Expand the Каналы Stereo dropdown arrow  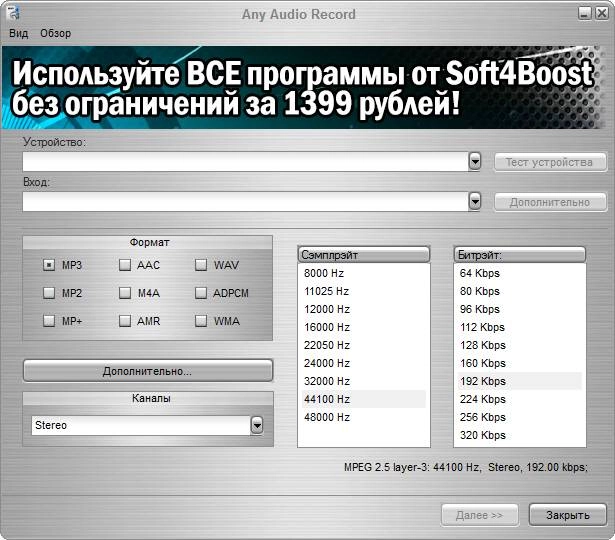pos(257,425)
